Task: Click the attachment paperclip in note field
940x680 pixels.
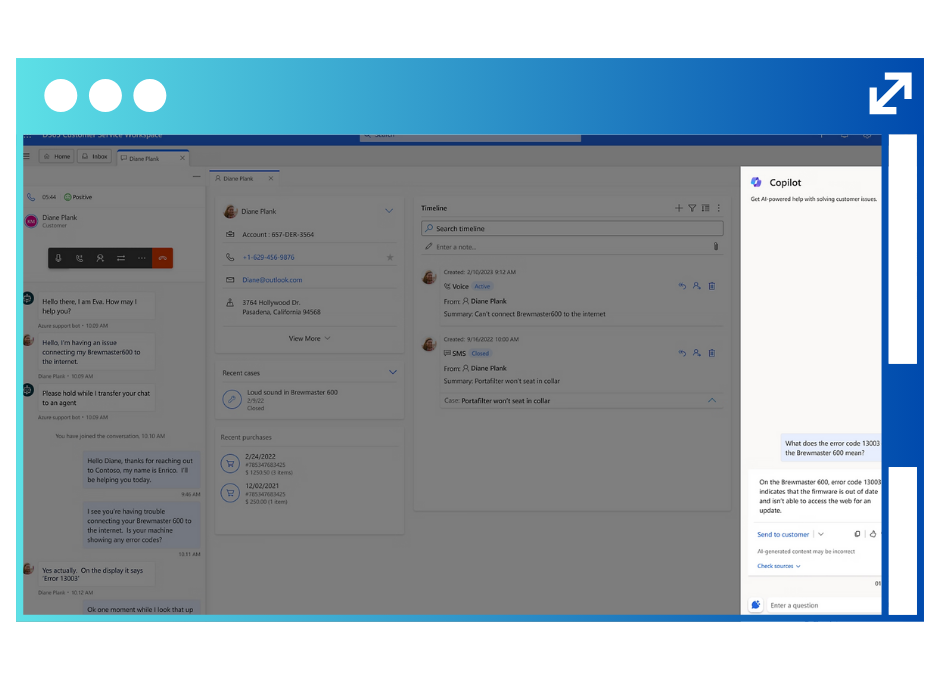Action: (x=716, y=246)
